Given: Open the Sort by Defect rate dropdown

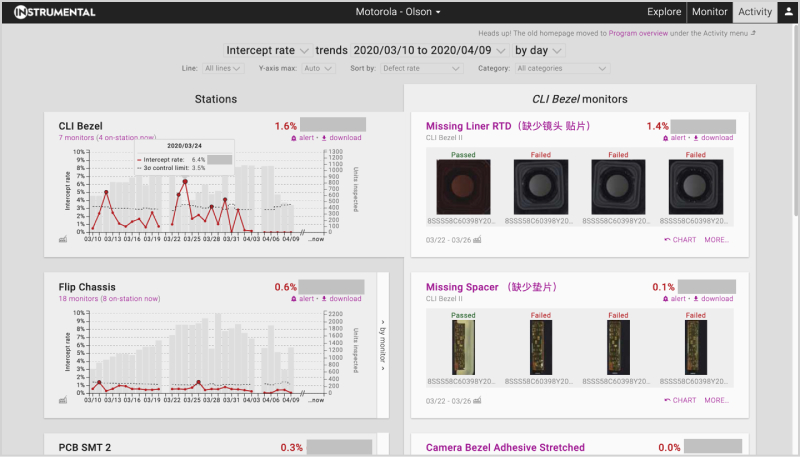Looking at the screenshot, I should click(x=421, y=69).
